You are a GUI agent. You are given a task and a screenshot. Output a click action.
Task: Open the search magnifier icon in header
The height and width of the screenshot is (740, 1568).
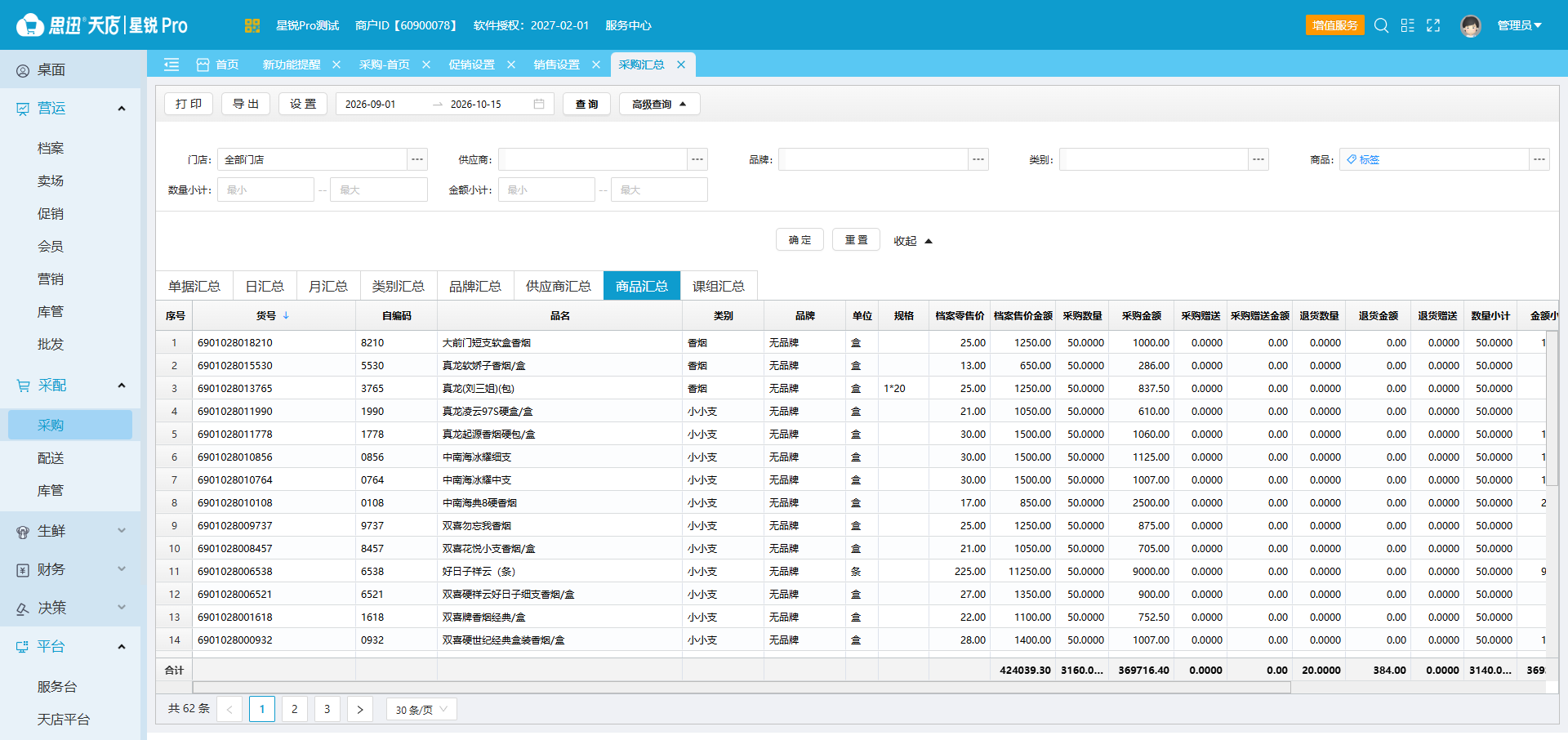pos(1381,25)
